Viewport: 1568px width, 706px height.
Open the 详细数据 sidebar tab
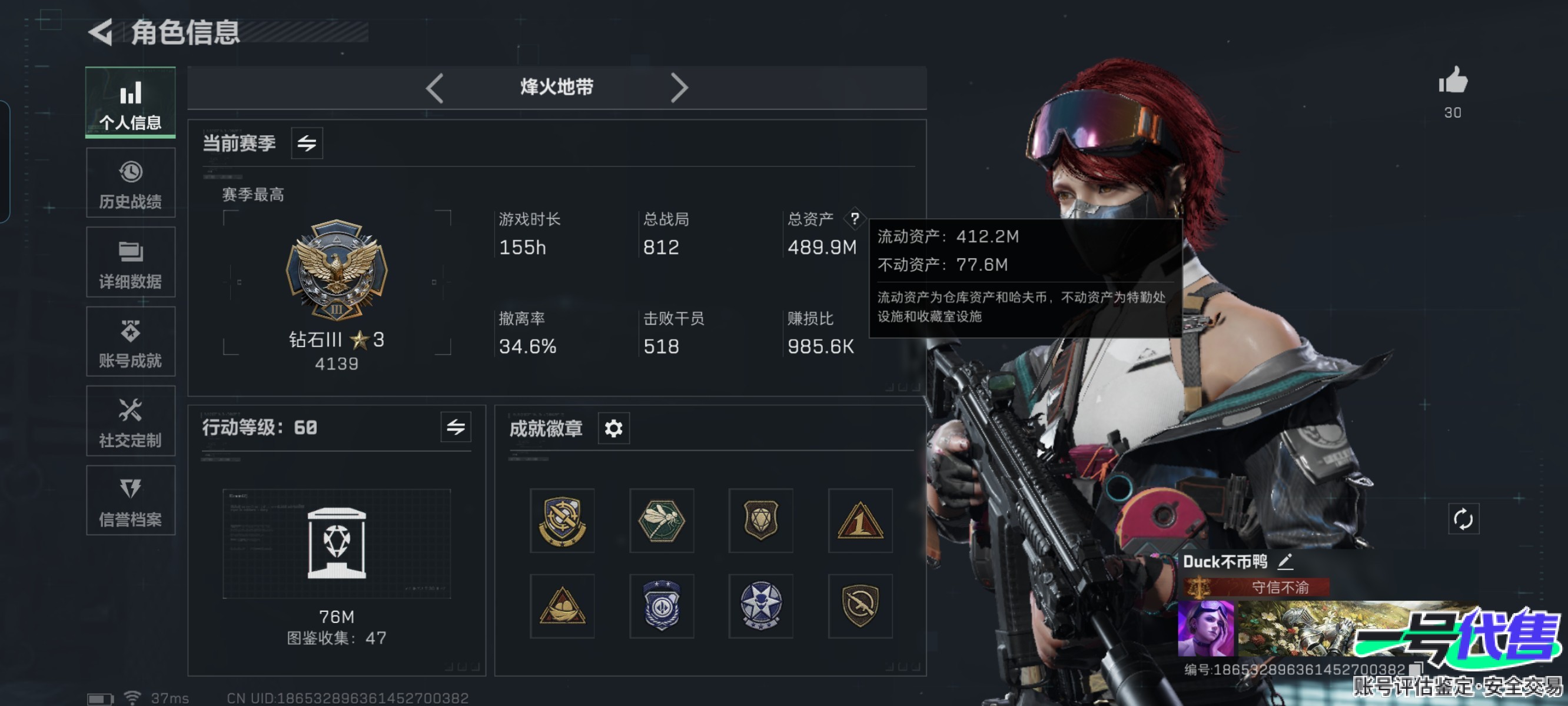pyautogui.click(x=131, y=263)
